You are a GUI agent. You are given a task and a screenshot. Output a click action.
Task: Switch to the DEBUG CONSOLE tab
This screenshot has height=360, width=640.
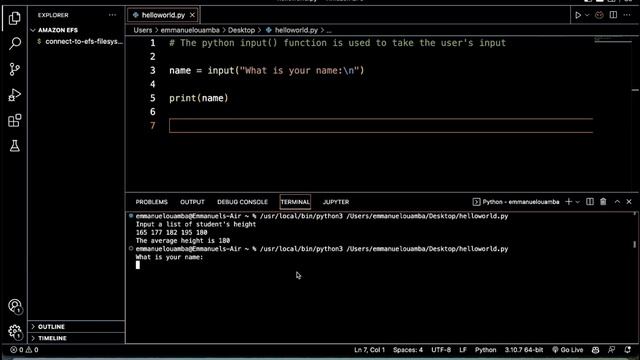pos(242,202)
